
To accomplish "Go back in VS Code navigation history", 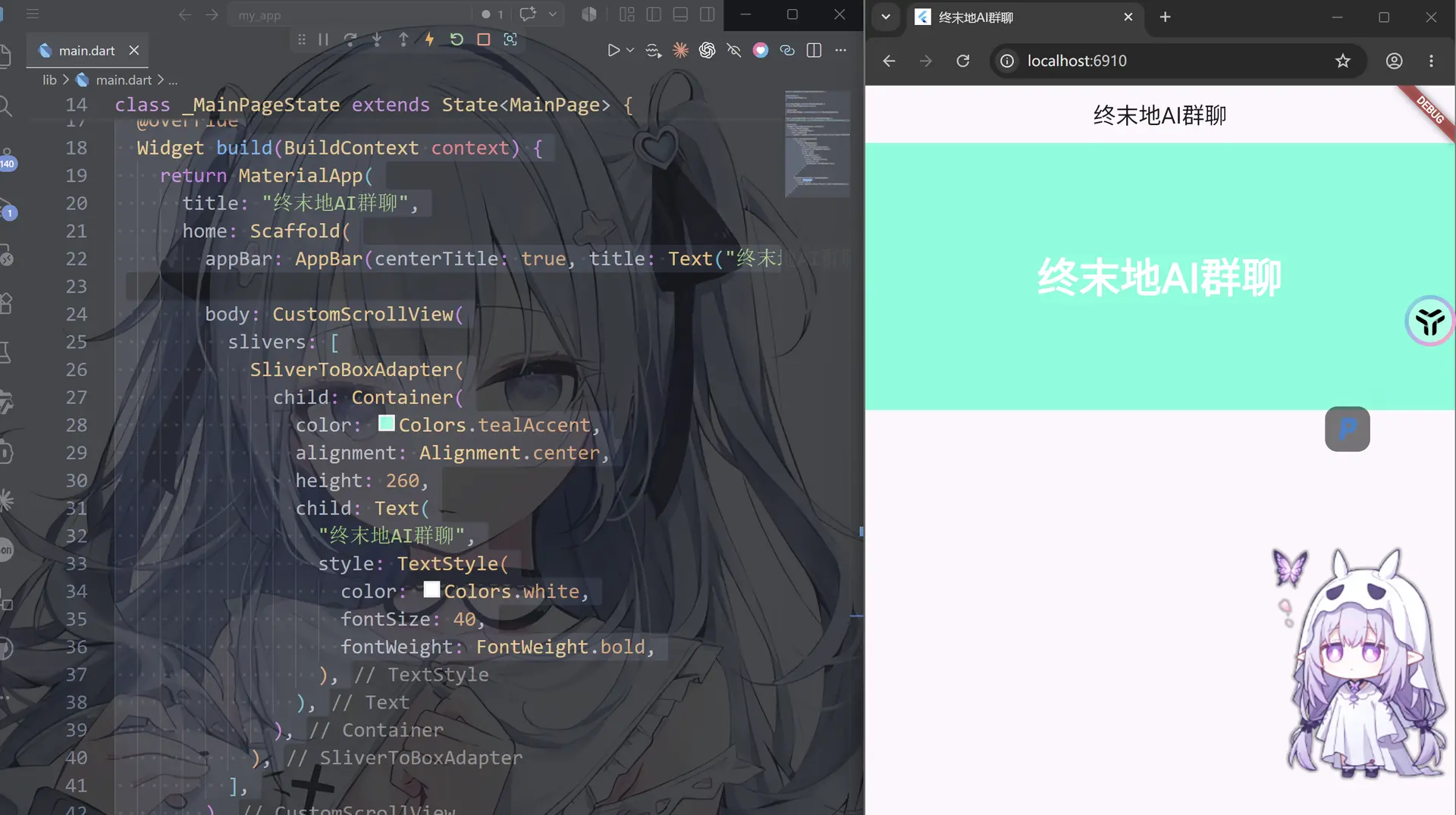I will click(x=184, y=14).
